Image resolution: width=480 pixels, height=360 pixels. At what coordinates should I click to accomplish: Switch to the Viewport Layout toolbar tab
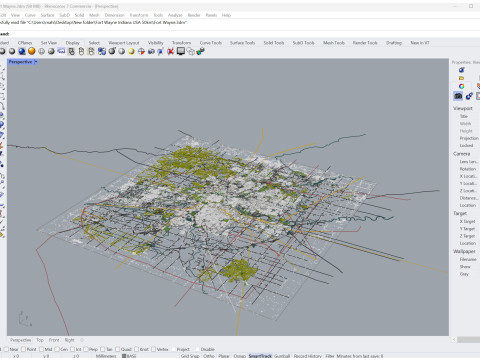click(x=124, y=43)
